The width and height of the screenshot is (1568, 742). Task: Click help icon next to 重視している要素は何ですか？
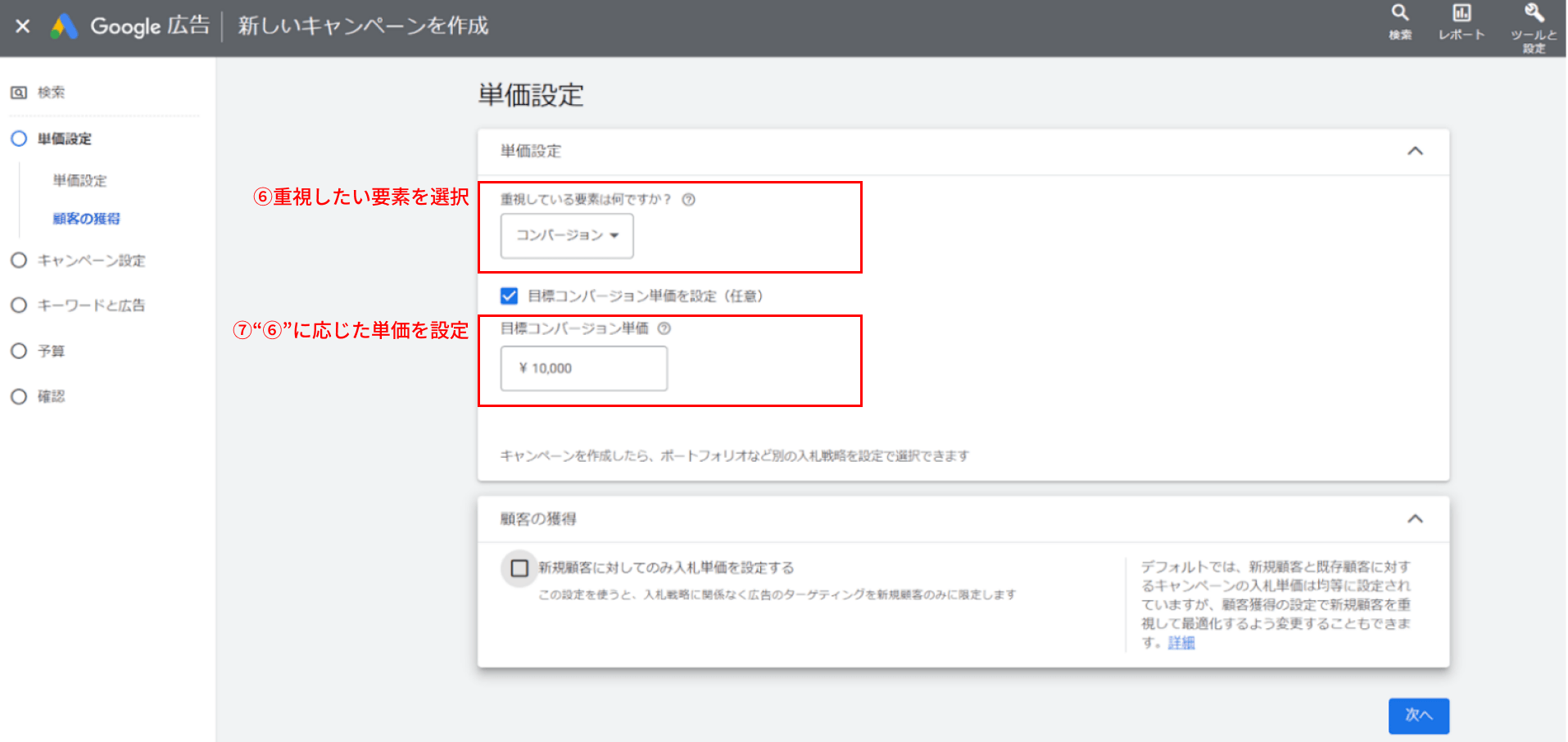pos(689,199)
